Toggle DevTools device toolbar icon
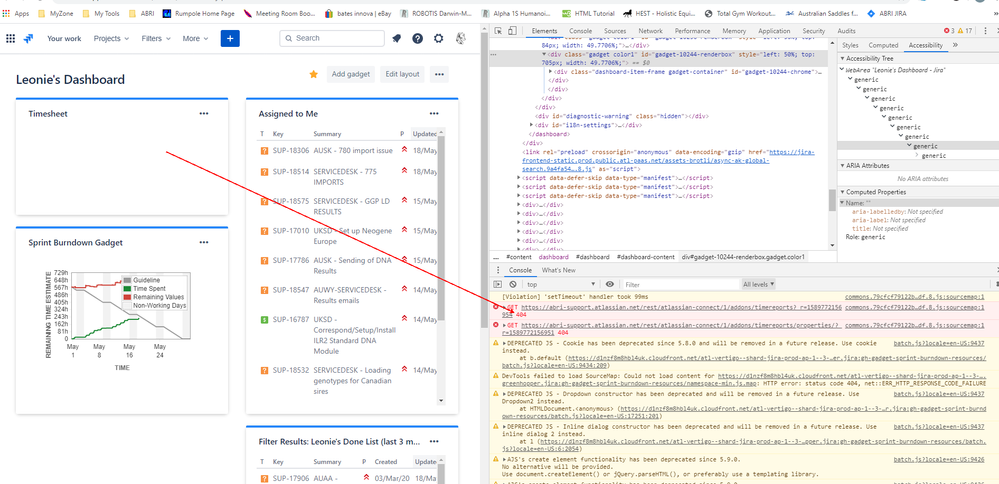Screen dimensions: 999x484 pos(512,31)
